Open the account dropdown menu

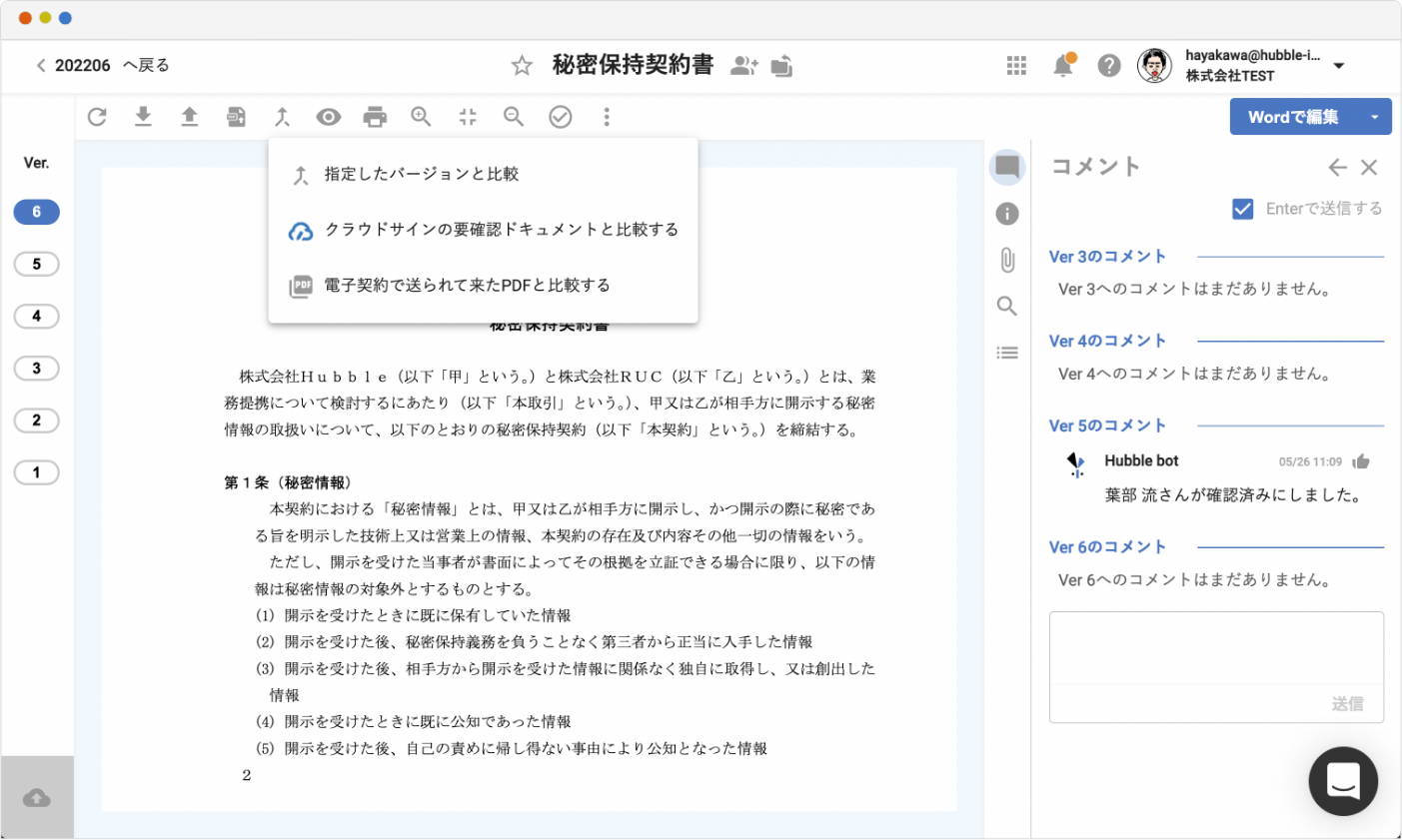(1339, 66)
